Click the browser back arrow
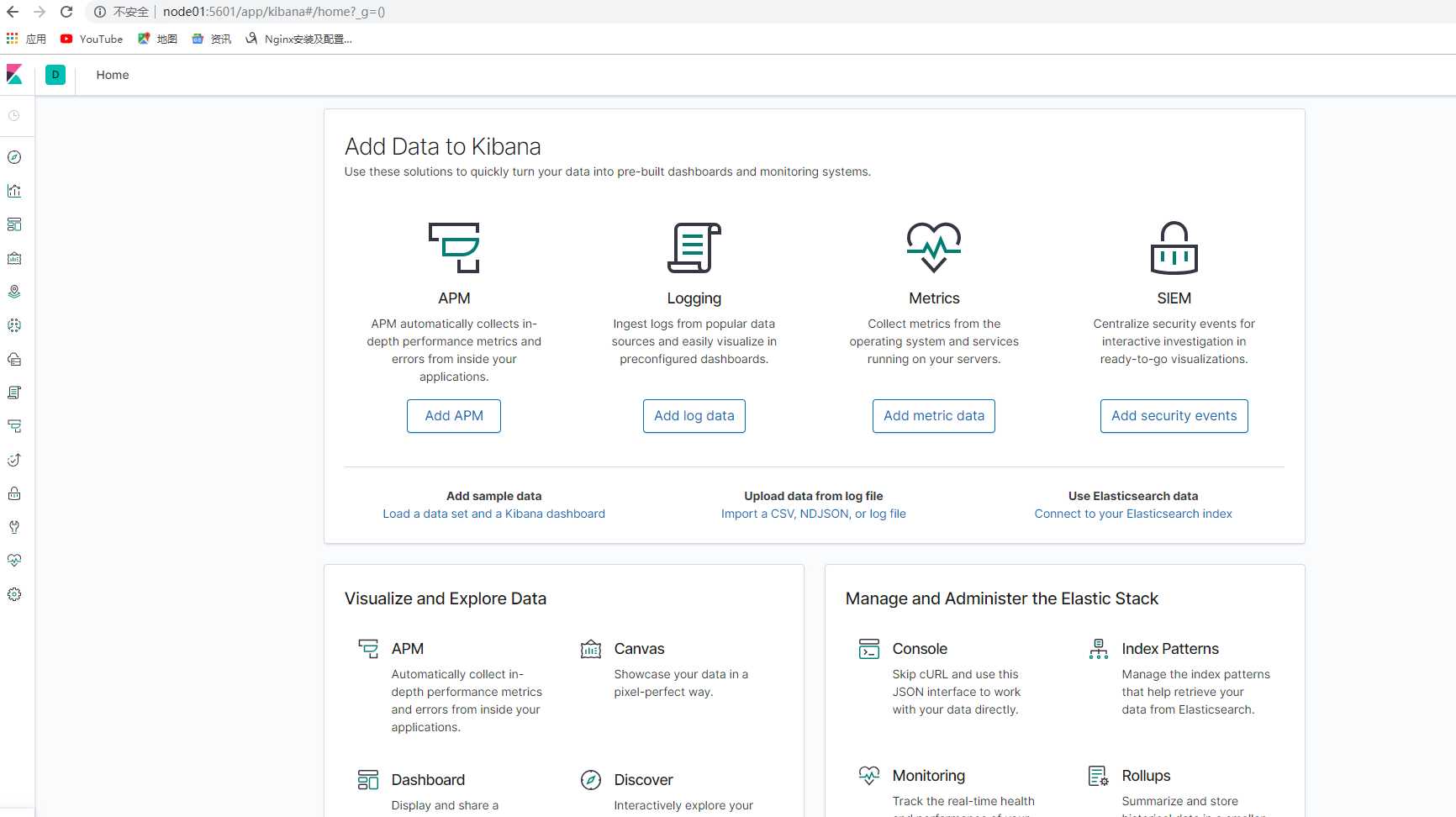The width and height of the screenshot is (1456, 817). click(x=13, y=12)
